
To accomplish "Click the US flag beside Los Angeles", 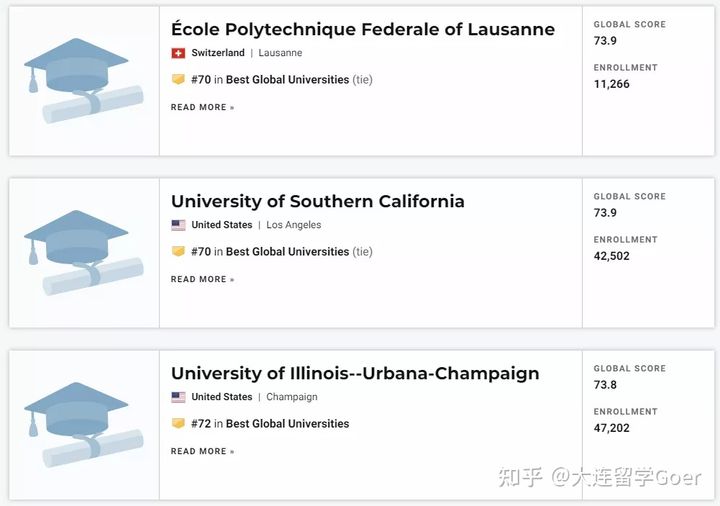I will 178,225.
